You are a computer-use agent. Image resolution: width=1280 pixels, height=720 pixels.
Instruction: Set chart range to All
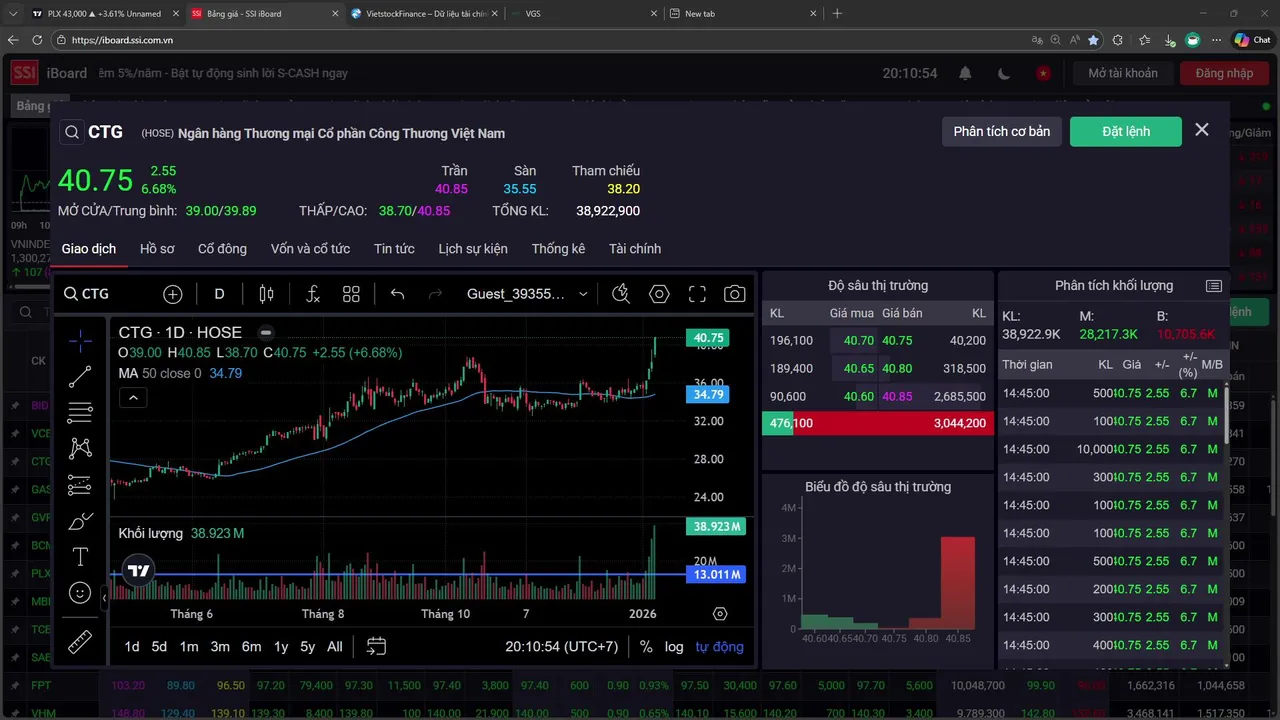tap(335, 647)
